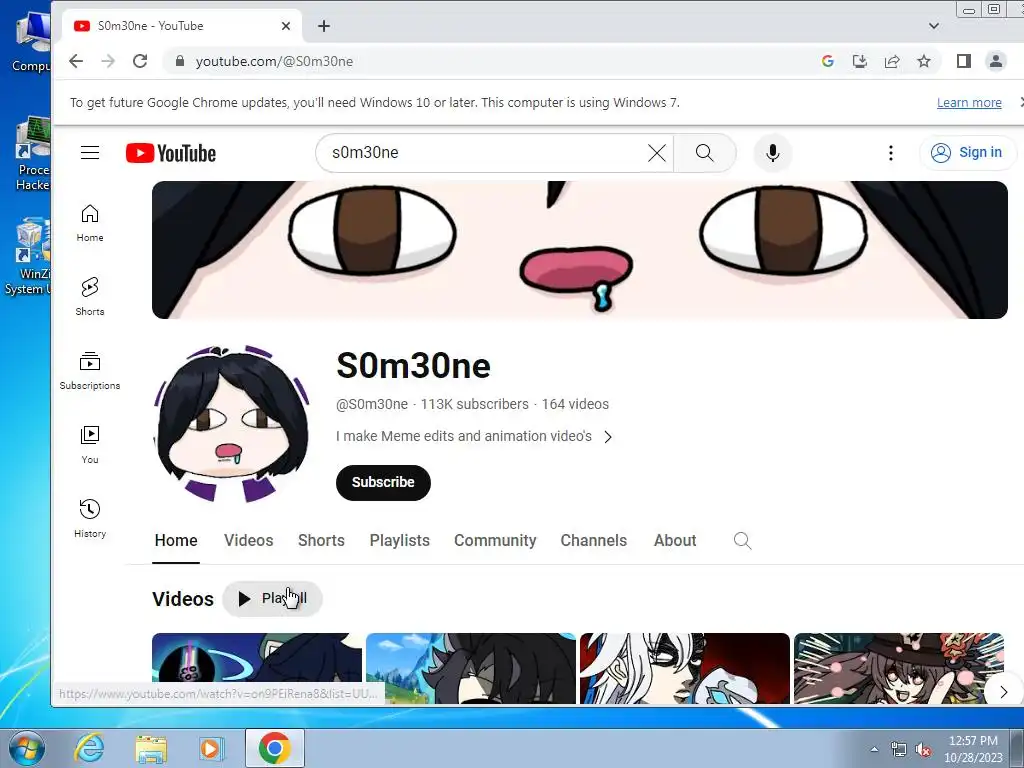The width and height of the screenshot is (1024, 768).
Task: Open the Chrome profile avatar
Action: pyautogui.click(x=996, y=61)
